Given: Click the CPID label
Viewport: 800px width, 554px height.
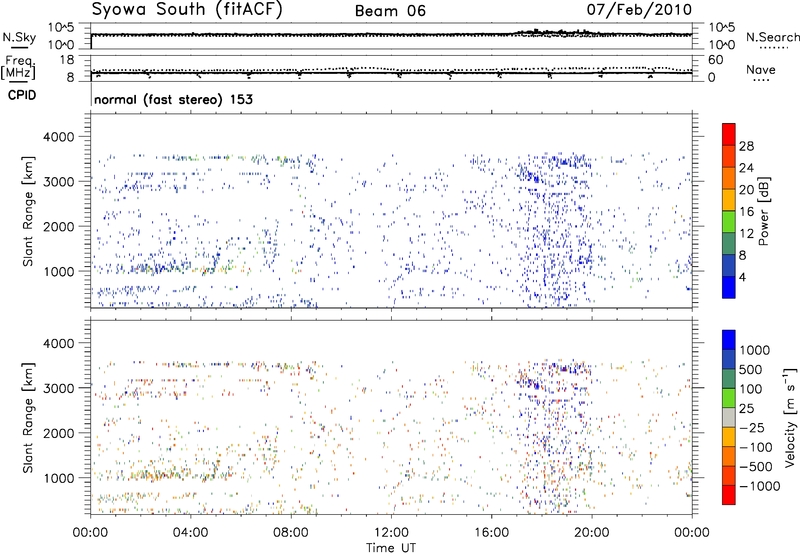Looking at the screenshot, I should [22, 95].
